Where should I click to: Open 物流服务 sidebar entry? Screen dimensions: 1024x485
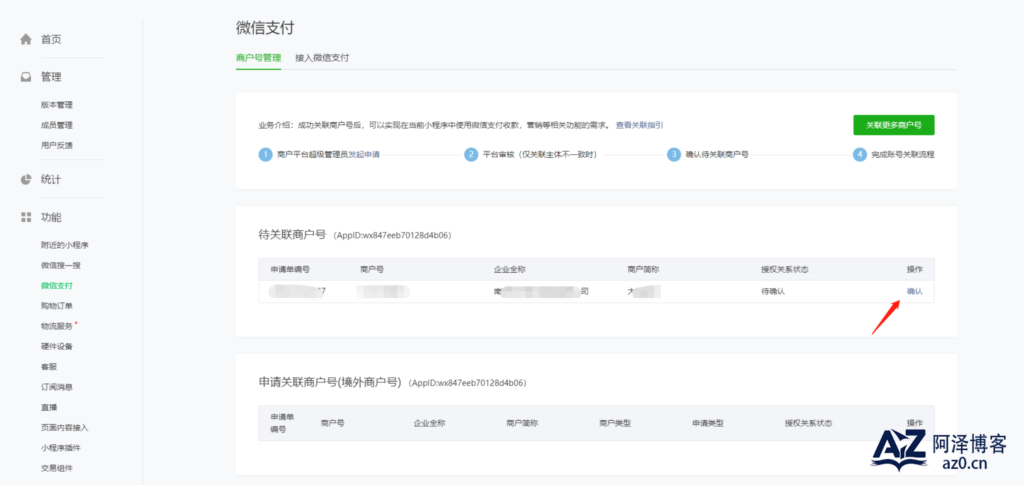pos(57,326)
